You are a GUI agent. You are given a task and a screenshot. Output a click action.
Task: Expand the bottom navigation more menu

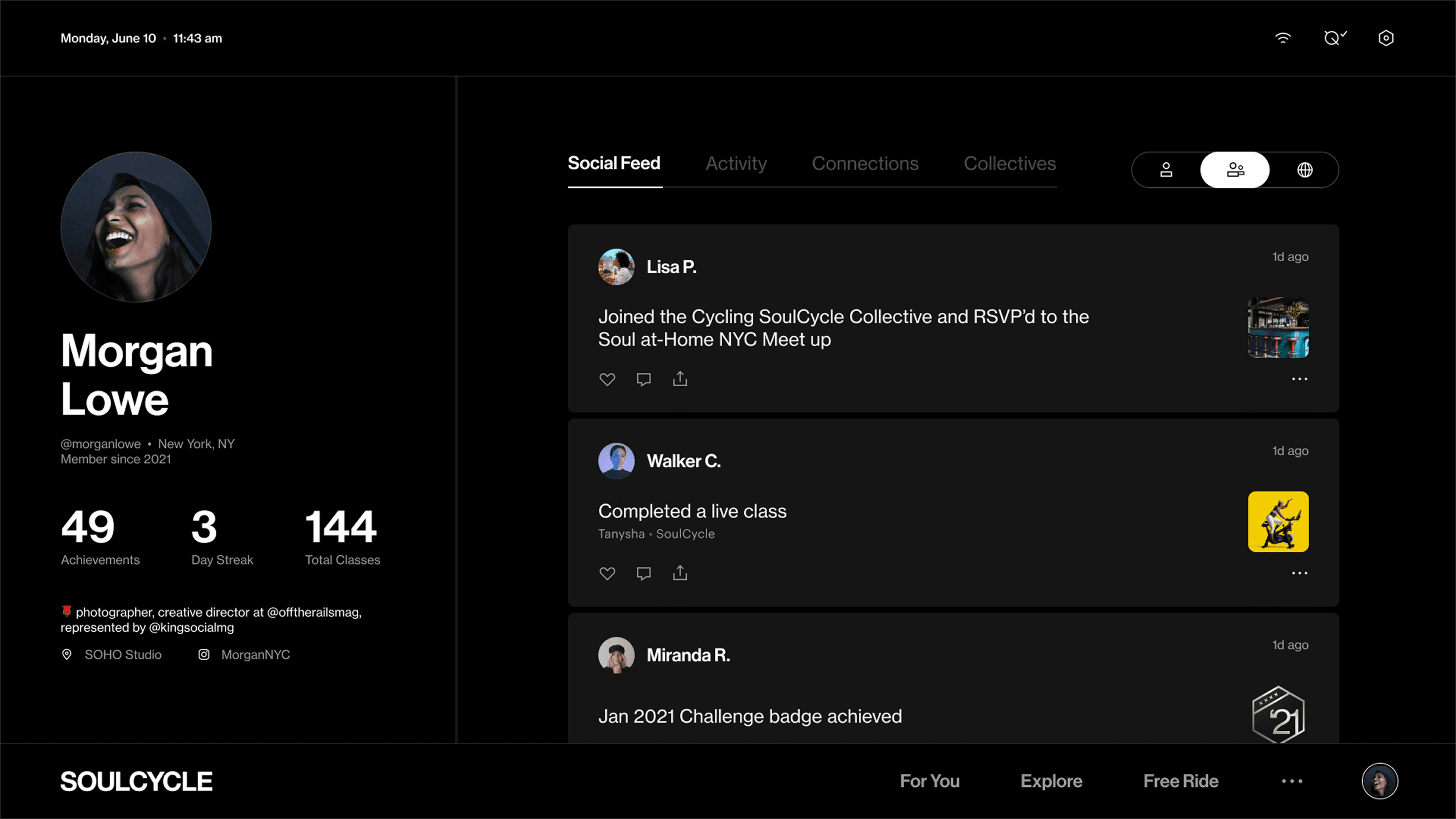point(1291,781)
